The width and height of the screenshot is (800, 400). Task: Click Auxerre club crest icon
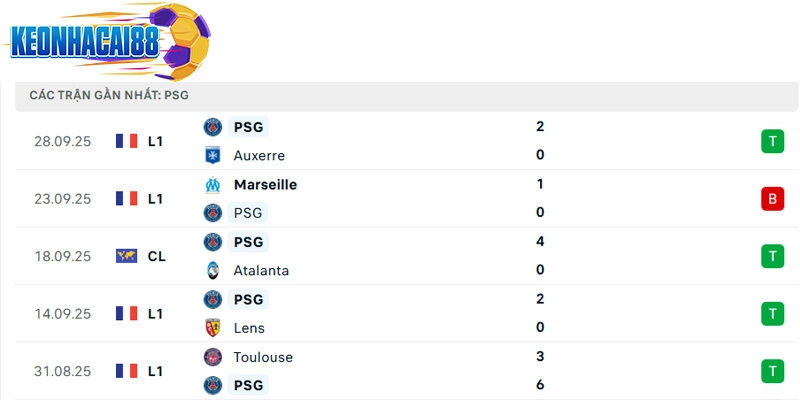[212, 156]
